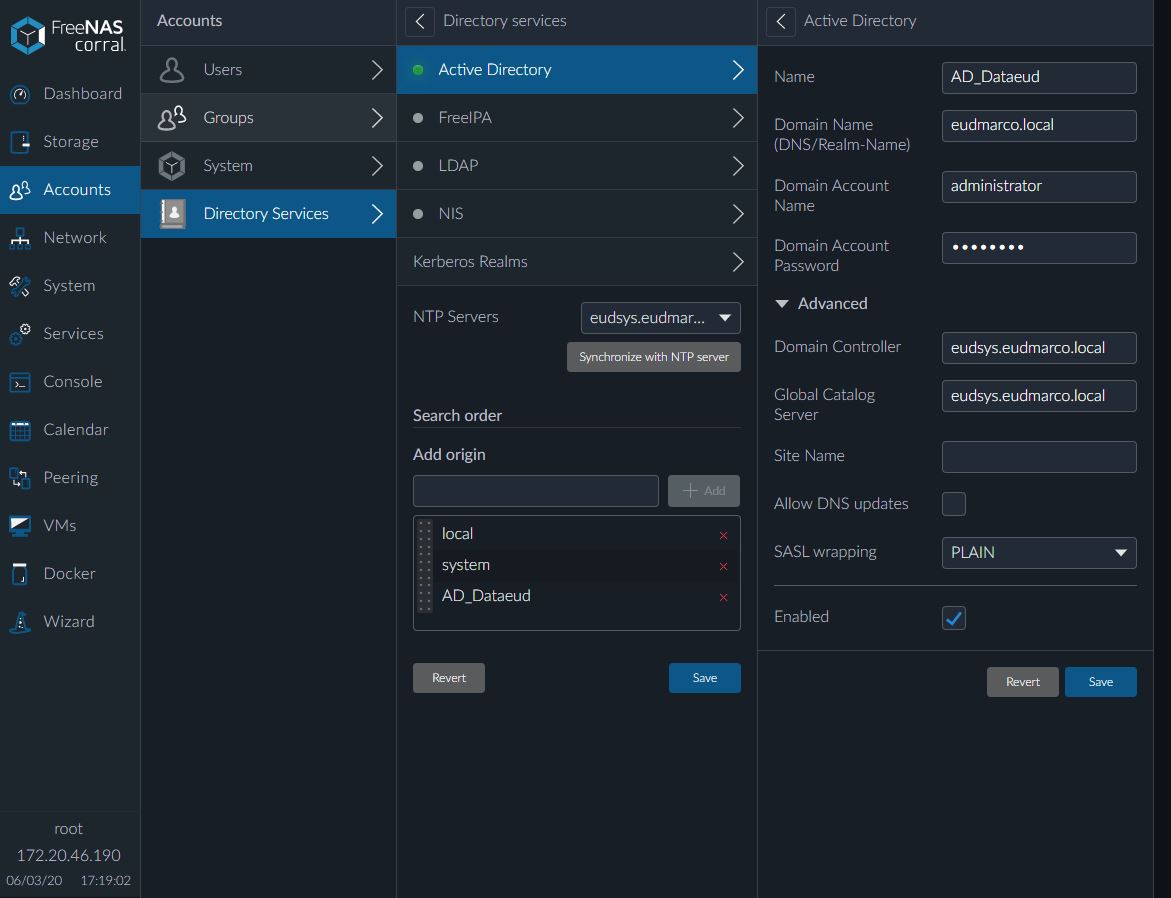Launch the Wizard icon
This screenshot has width=1171, height=898.
(x=20, y=622)
